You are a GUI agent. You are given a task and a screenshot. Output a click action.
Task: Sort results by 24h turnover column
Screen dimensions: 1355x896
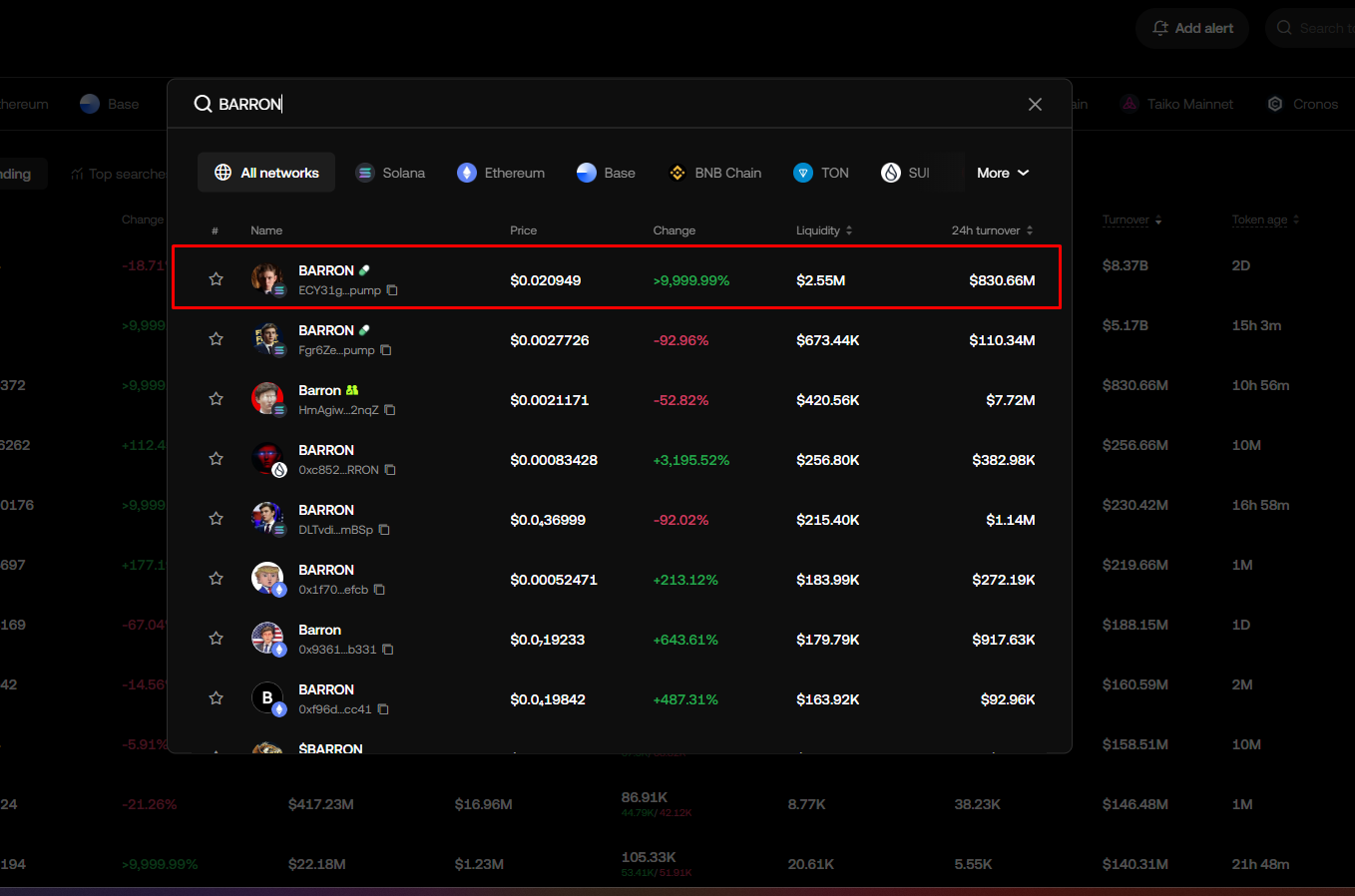(x=992, y=230)
